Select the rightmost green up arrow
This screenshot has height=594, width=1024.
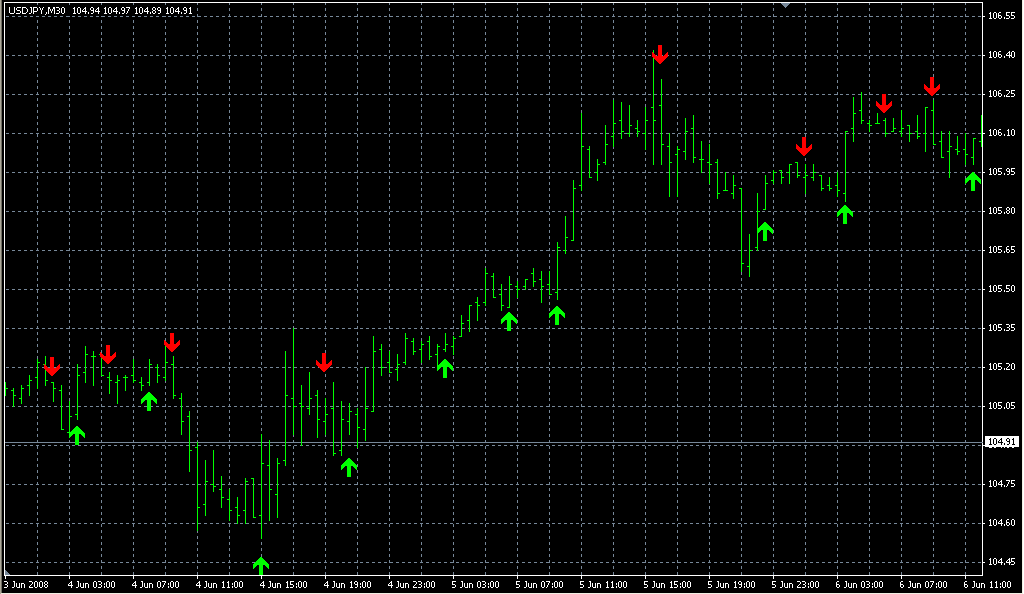tap(973, 181)
